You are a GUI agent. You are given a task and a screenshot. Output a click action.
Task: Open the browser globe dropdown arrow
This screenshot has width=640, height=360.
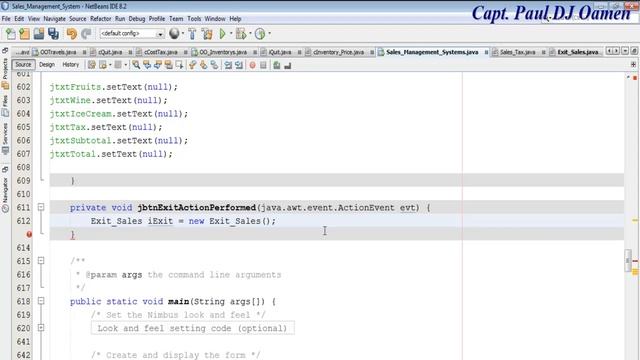(x=182, y=34)
